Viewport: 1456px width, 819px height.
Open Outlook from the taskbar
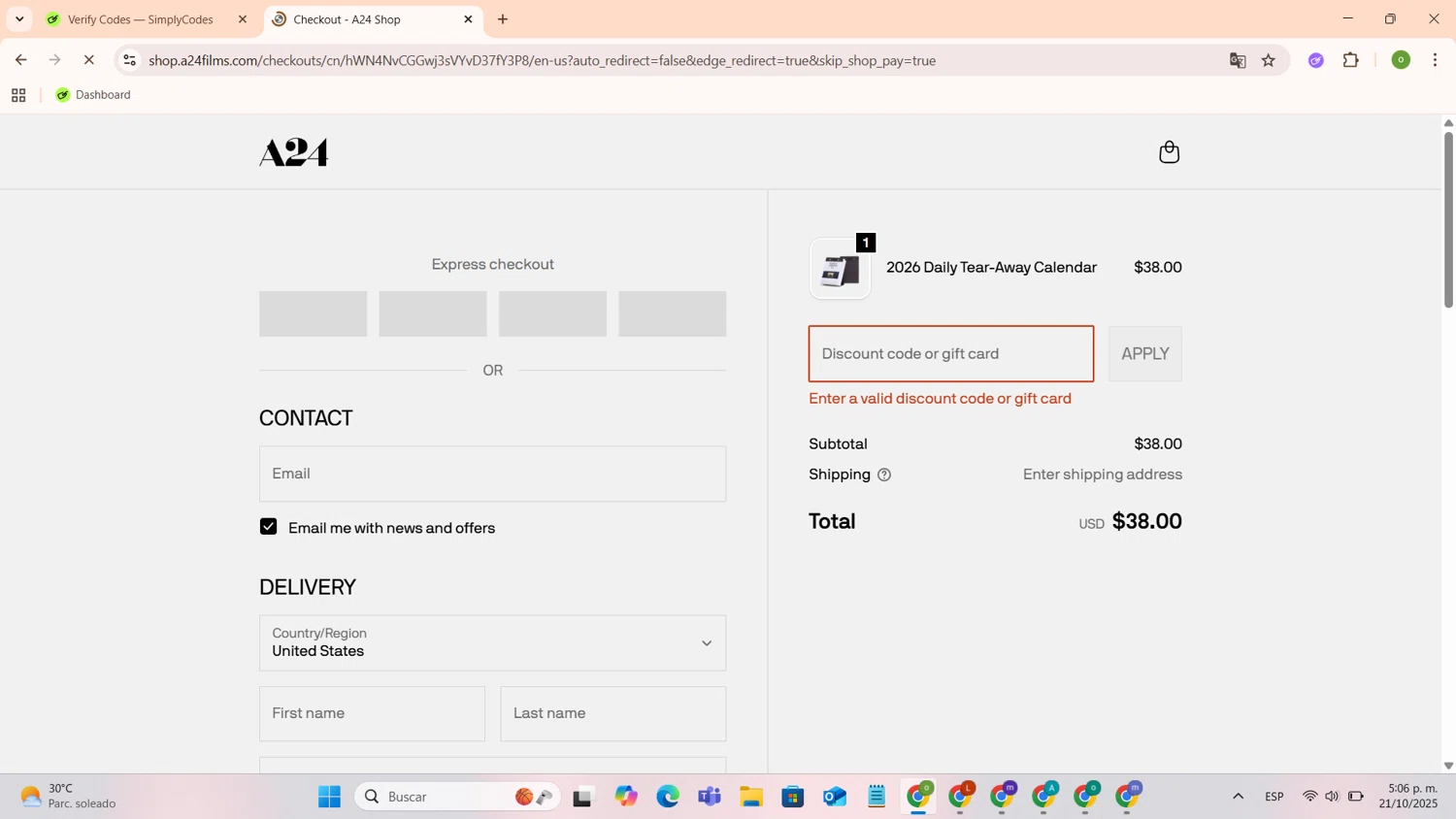835,797
